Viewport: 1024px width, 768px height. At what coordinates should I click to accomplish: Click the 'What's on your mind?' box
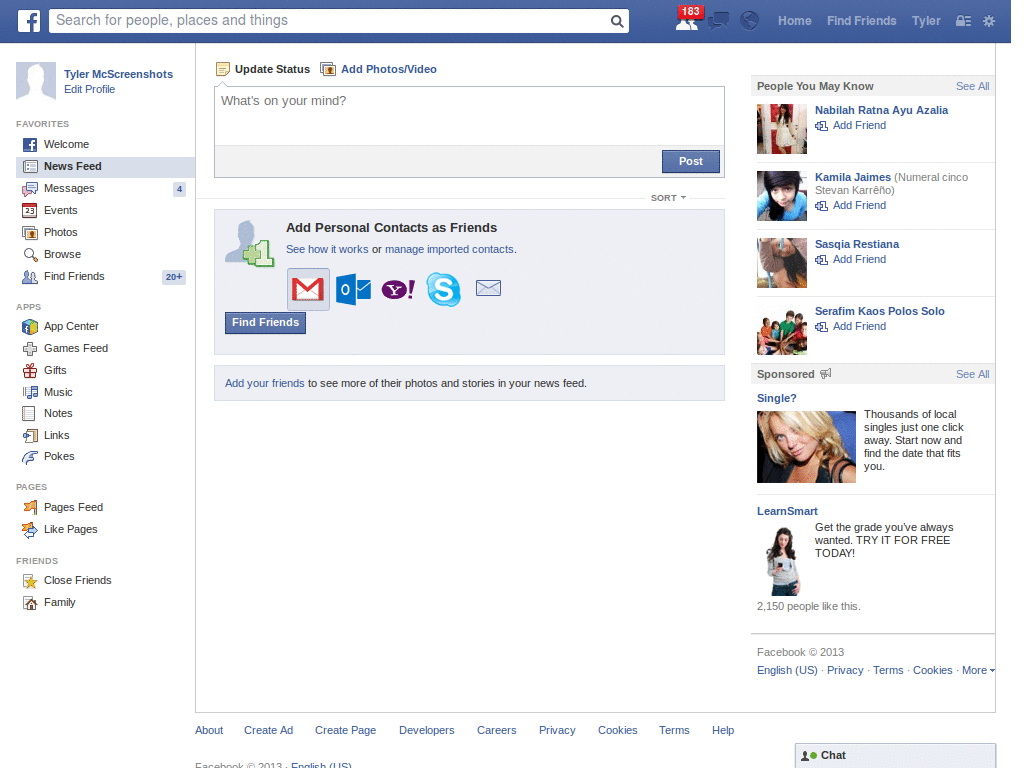[470, 116]
